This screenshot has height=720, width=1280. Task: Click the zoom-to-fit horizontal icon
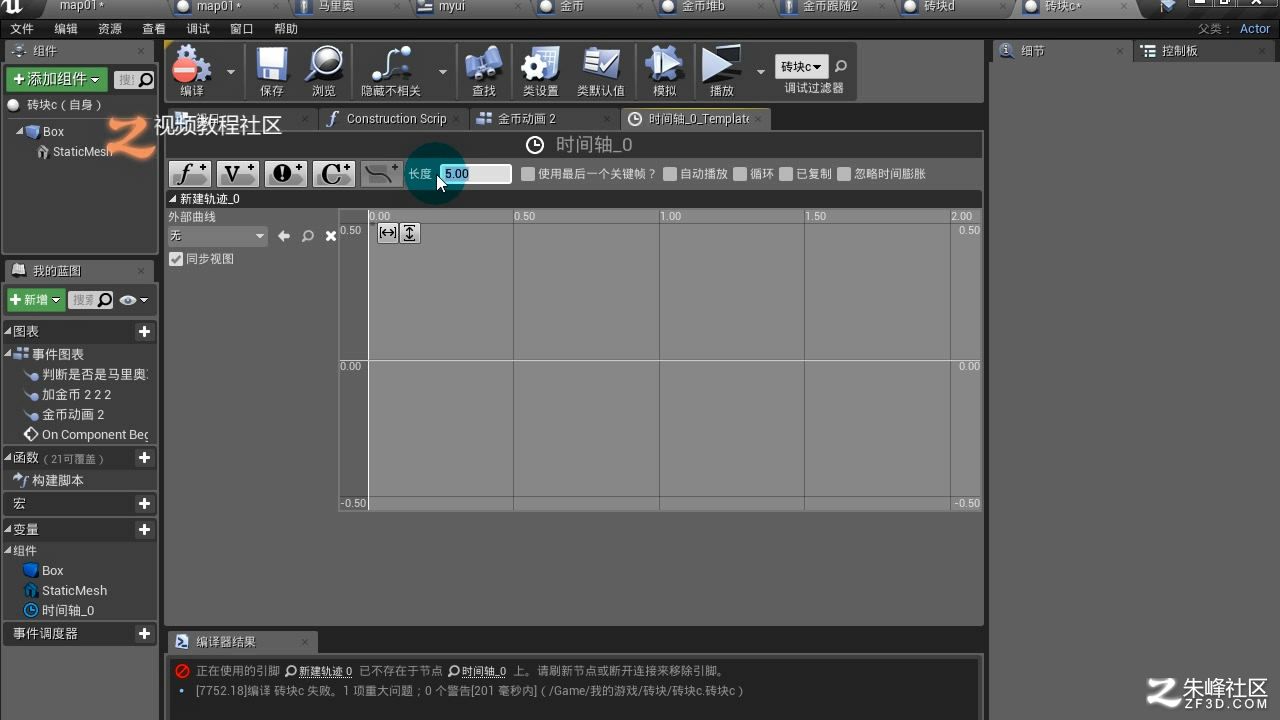tap(387, 233)
